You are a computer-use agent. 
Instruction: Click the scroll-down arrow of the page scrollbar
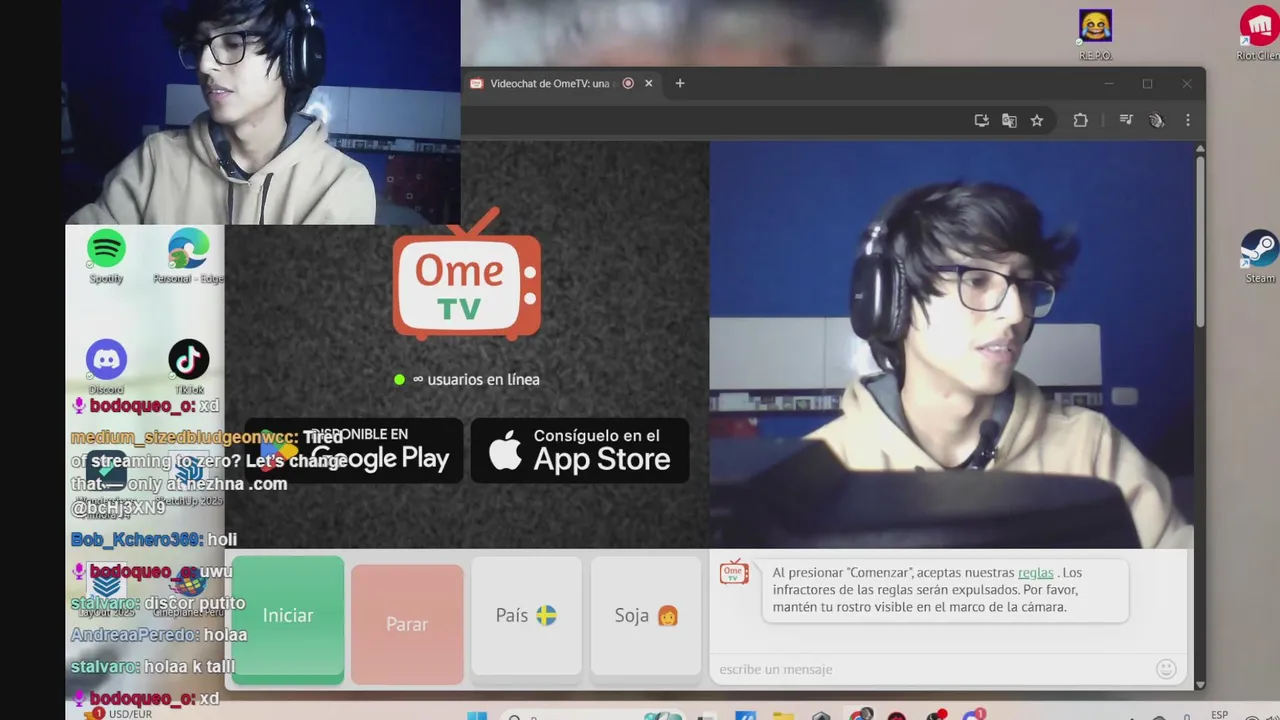coord(1200,685)
